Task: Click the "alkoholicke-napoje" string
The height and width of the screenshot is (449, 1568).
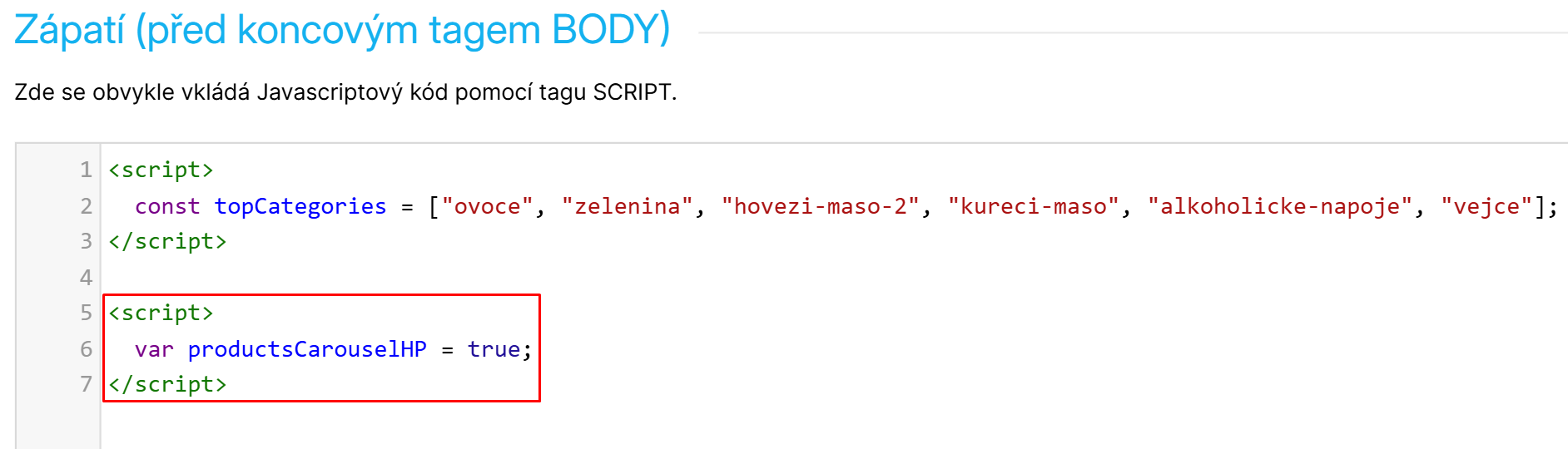Action: pyautogui.click(x=1280, y=206)
